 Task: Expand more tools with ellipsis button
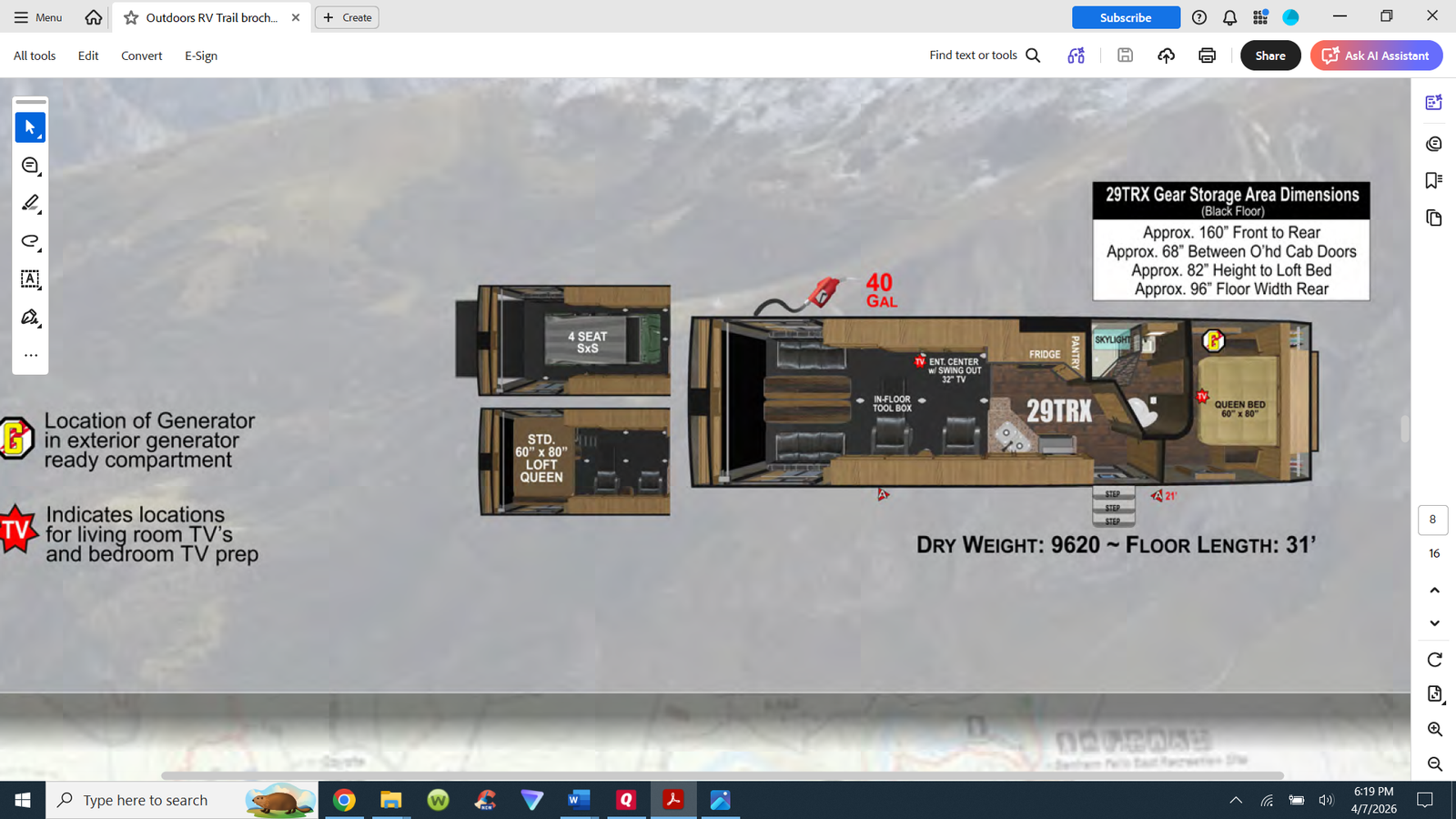[x=30, y=356]
